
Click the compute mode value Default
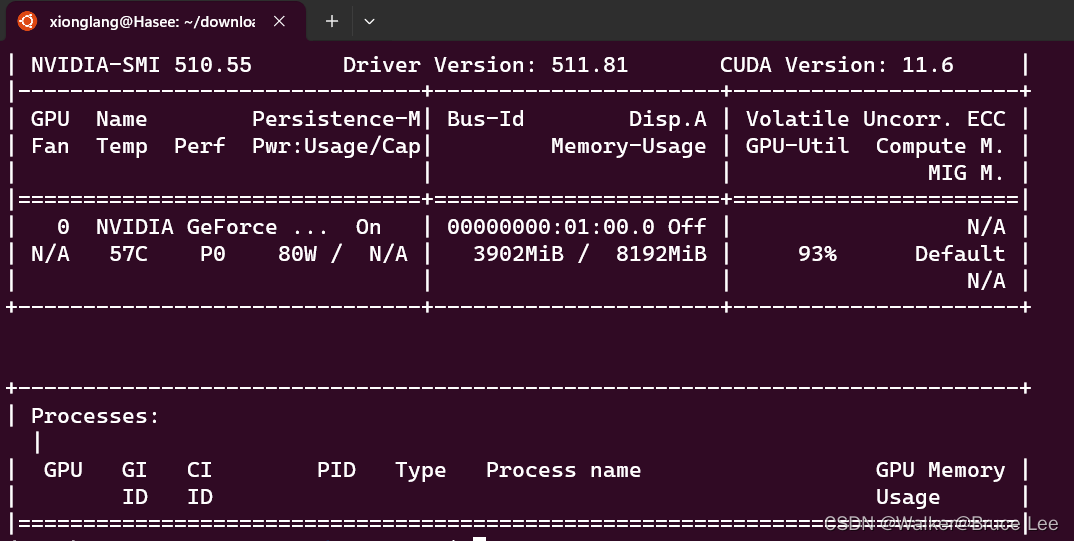coord(960,254)
